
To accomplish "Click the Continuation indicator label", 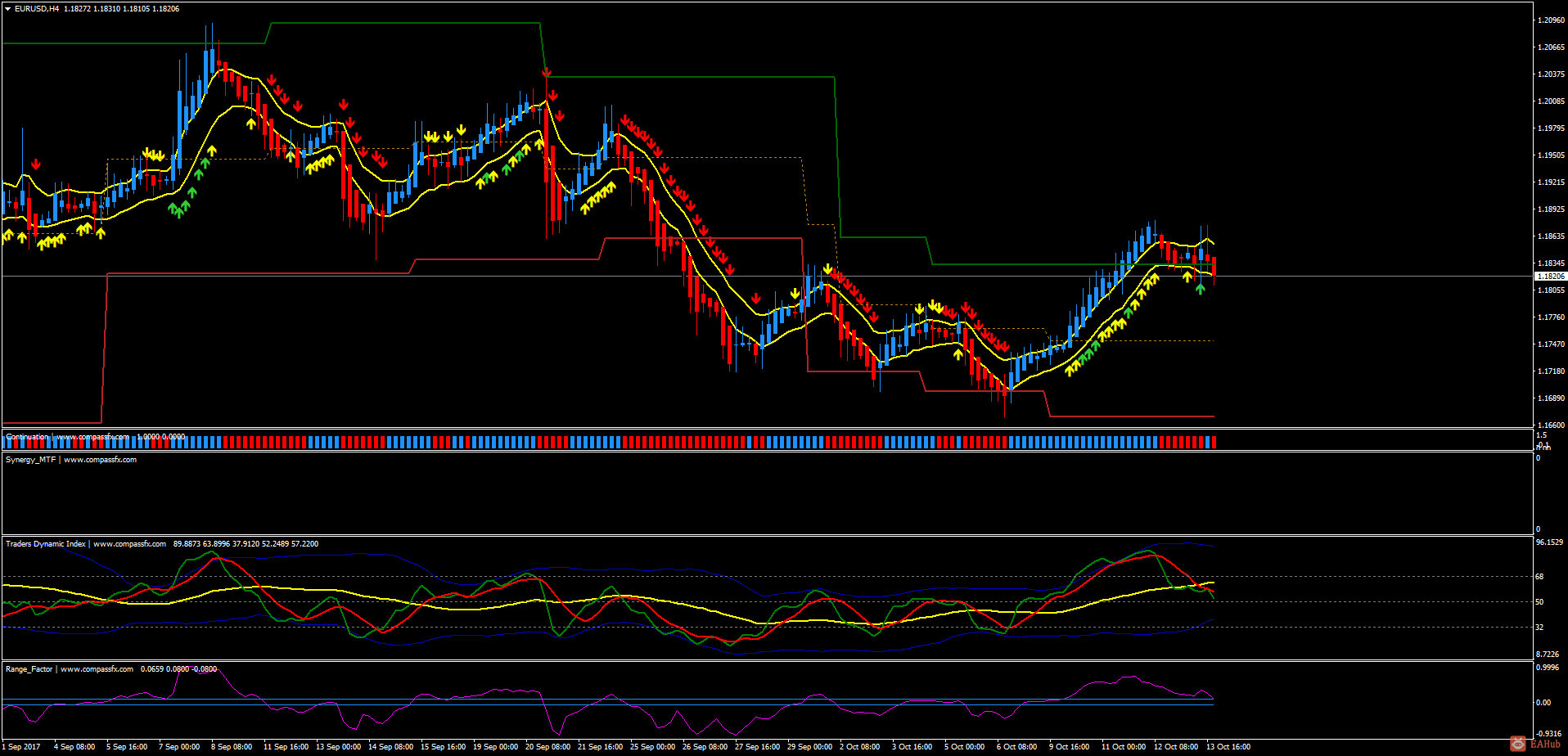I will (x=27, y=437).
